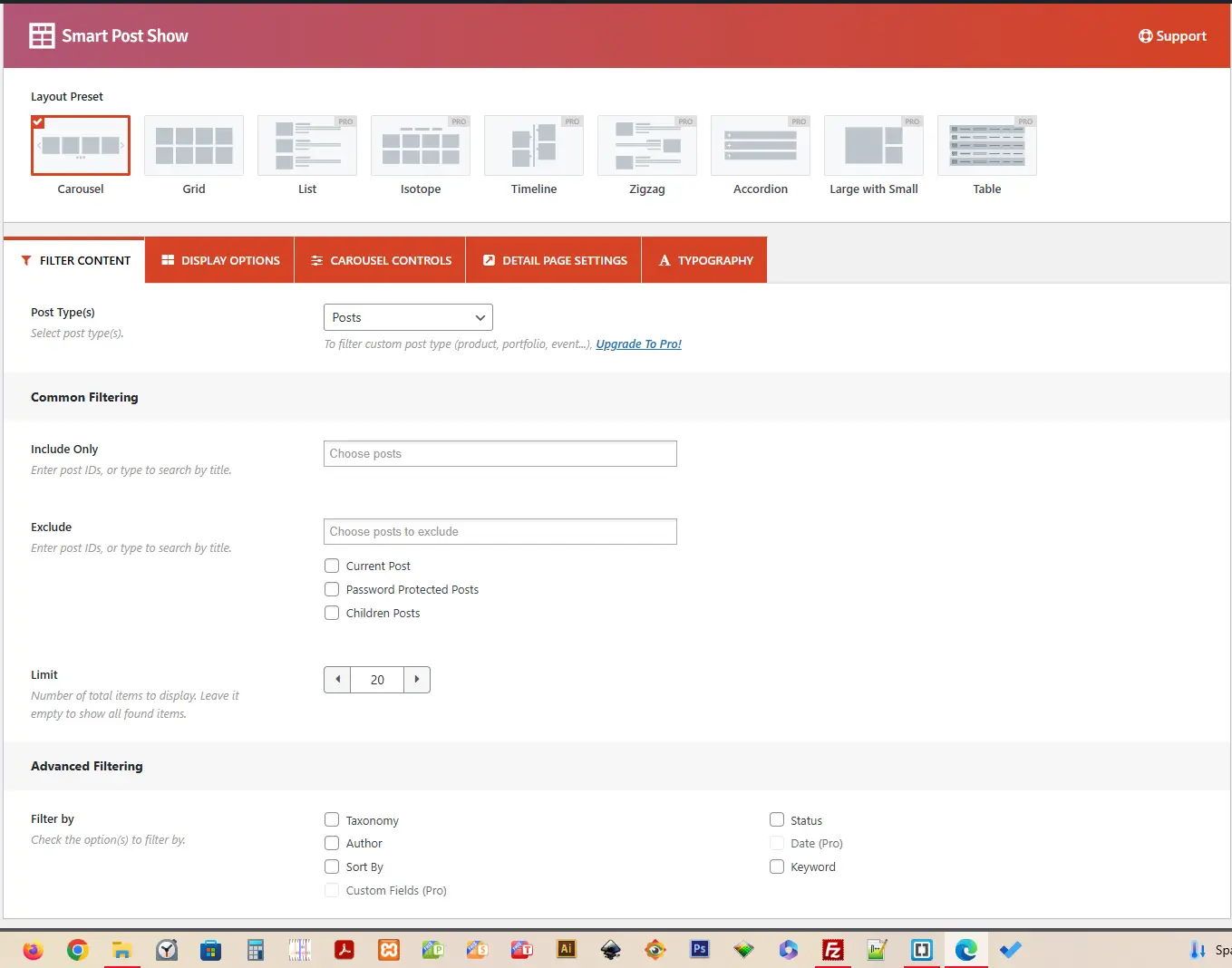
Task: Choose the Grid layout preset
Action: coord(194,145)
